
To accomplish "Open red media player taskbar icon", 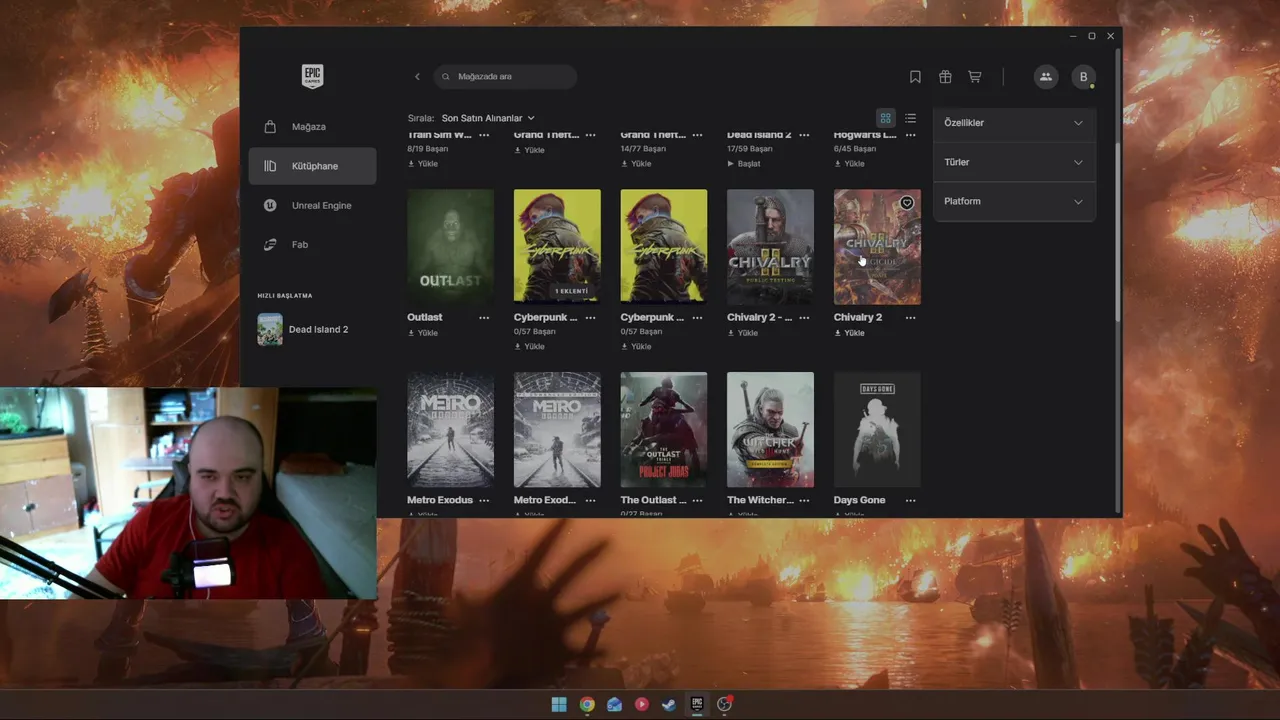I will coord(642,704).
